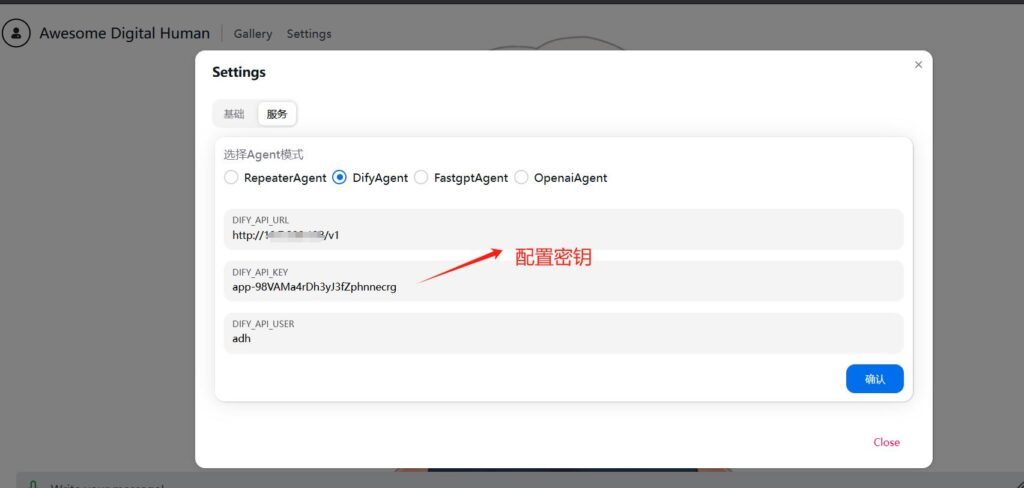Image resolution: width=1024 pixels, height=488 pixels.
Task: Switch agent mode to OpenaiAgent
Action: tap(521, 178)
